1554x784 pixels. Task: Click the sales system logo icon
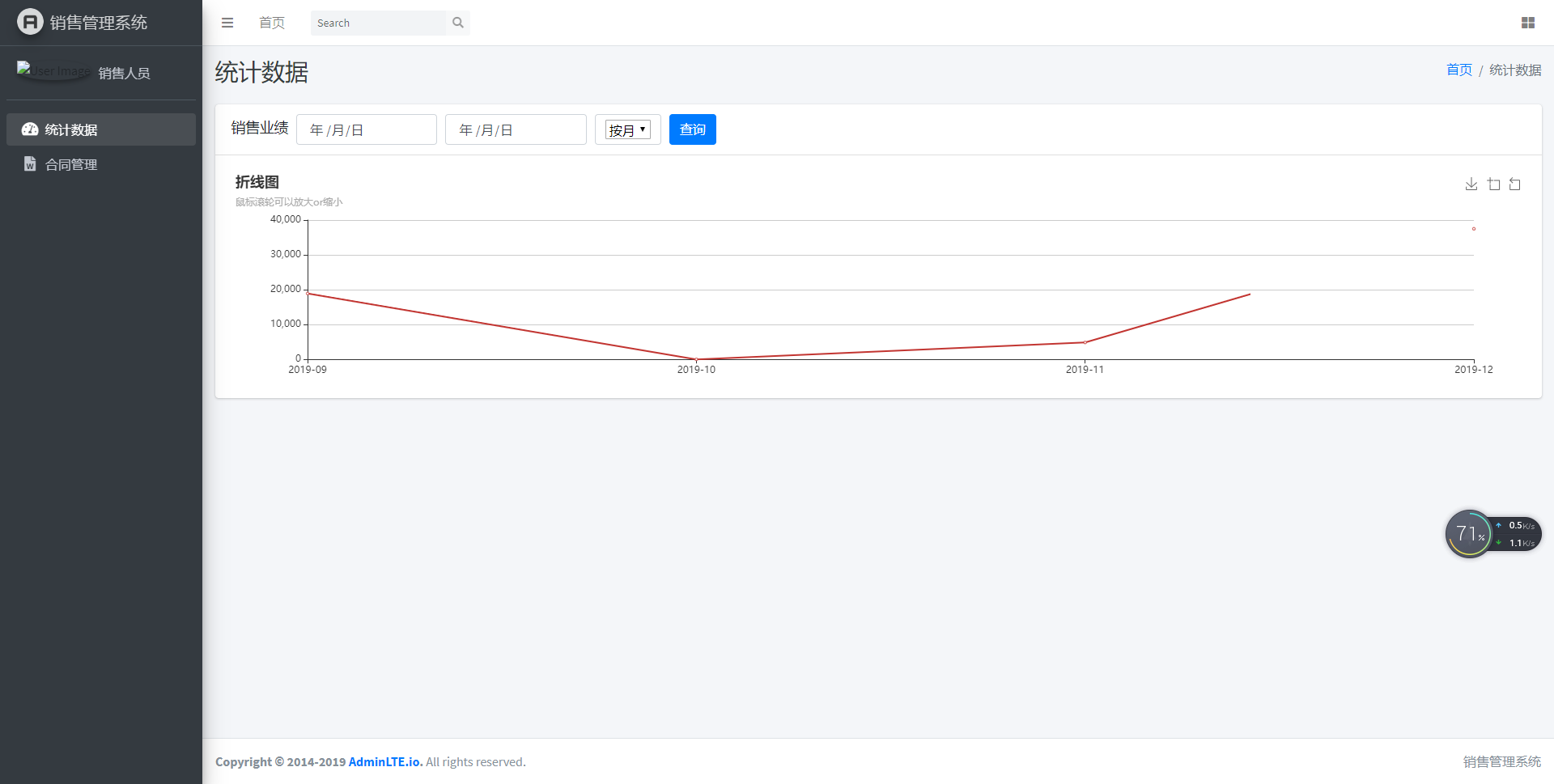[30, 22]
